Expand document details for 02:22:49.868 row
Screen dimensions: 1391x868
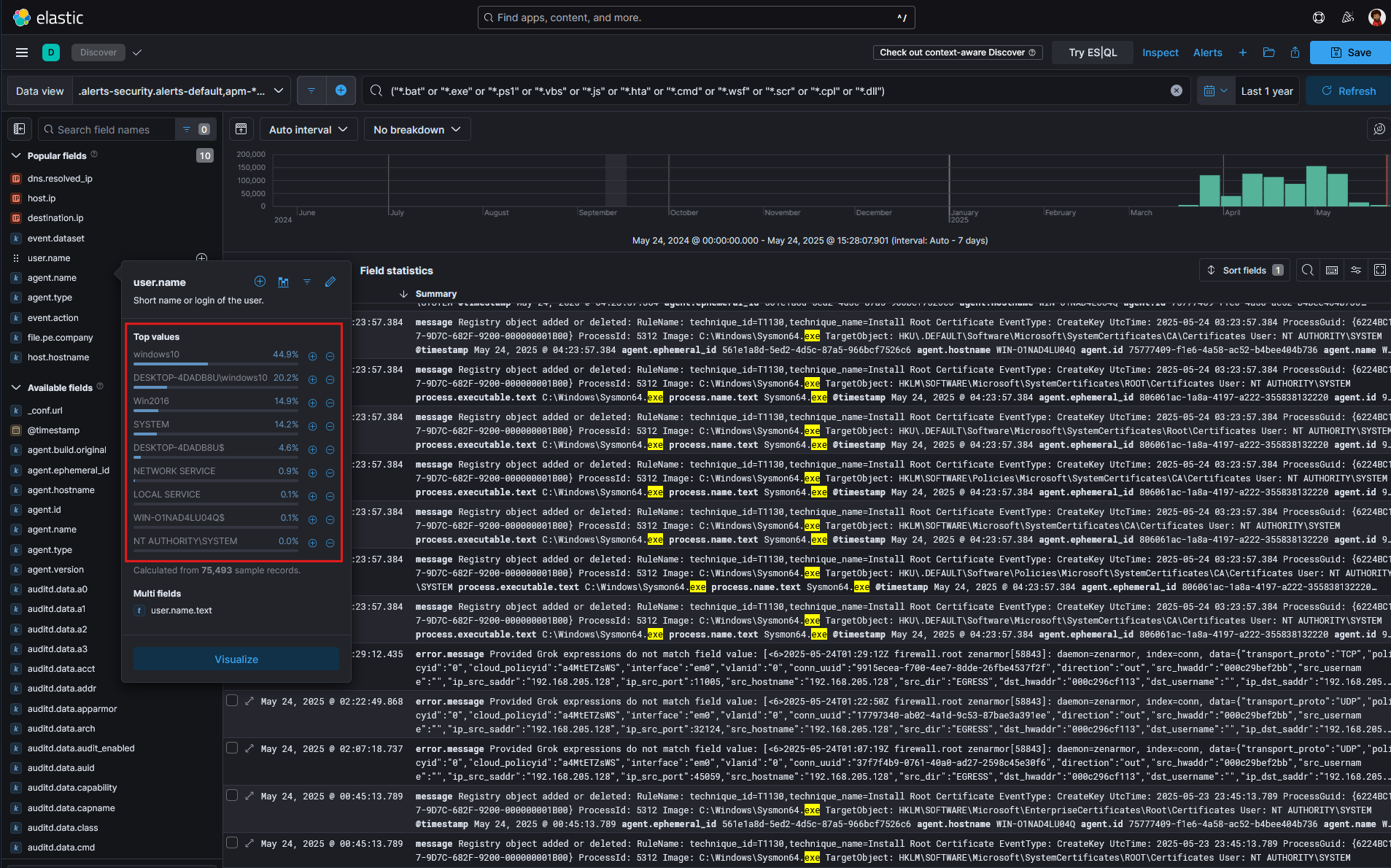[249, 701]
